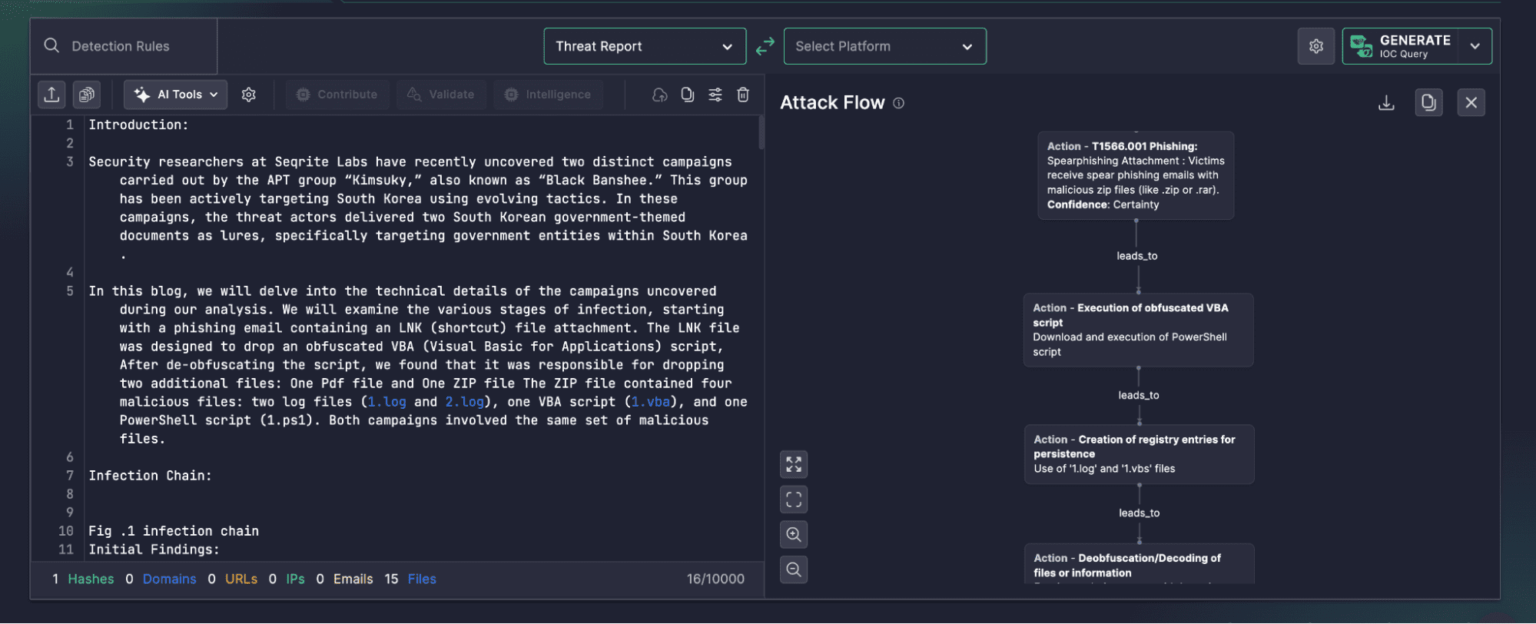Download the Attack Flow diagram
The height and width of the screenshot is (624, 1536).
coord(1386,102)
